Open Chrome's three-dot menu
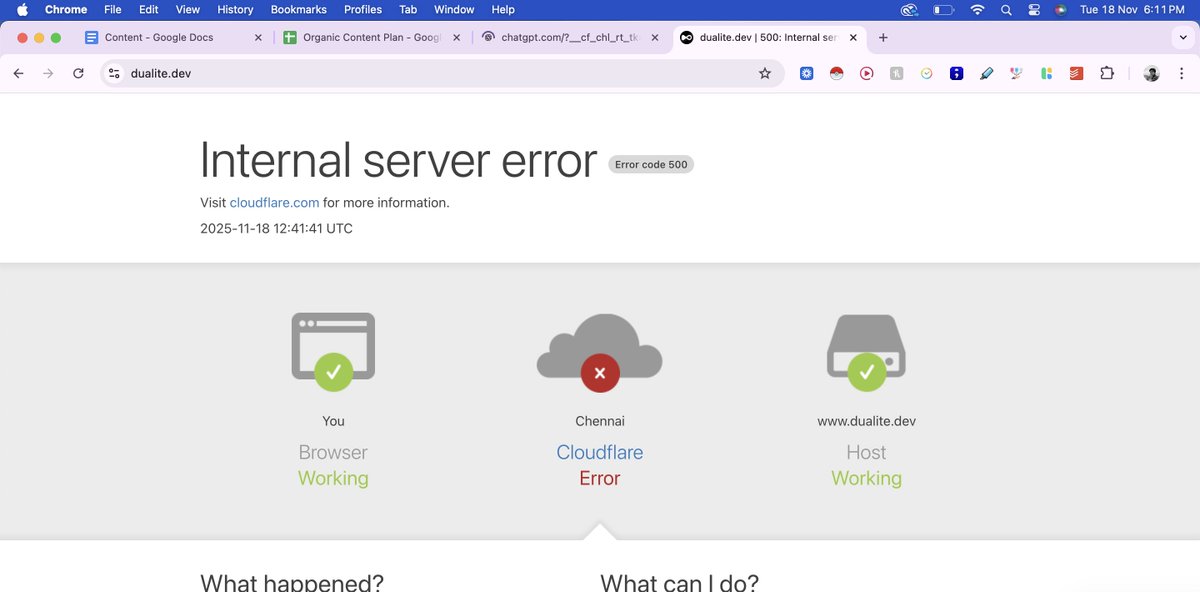1200x592 pixels. 1180,73
